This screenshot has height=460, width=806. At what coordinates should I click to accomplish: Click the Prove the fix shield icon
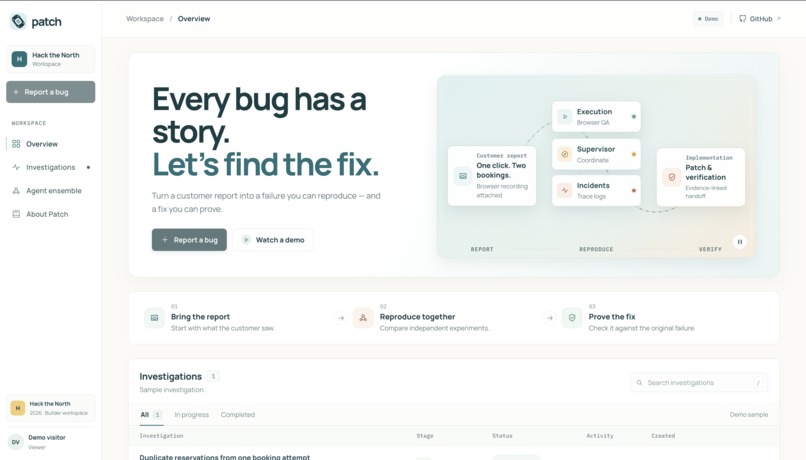[572, 318]
